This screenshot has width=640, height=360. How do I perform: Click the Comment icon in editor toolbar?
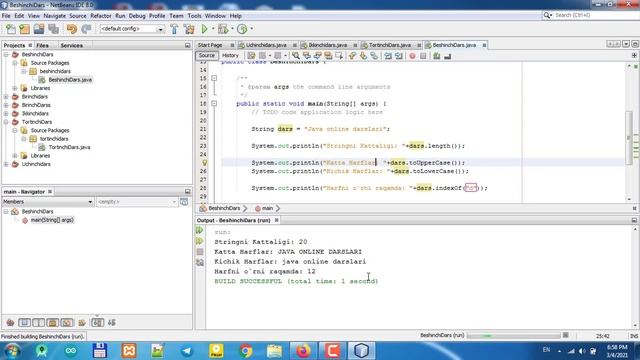point(437,56)
